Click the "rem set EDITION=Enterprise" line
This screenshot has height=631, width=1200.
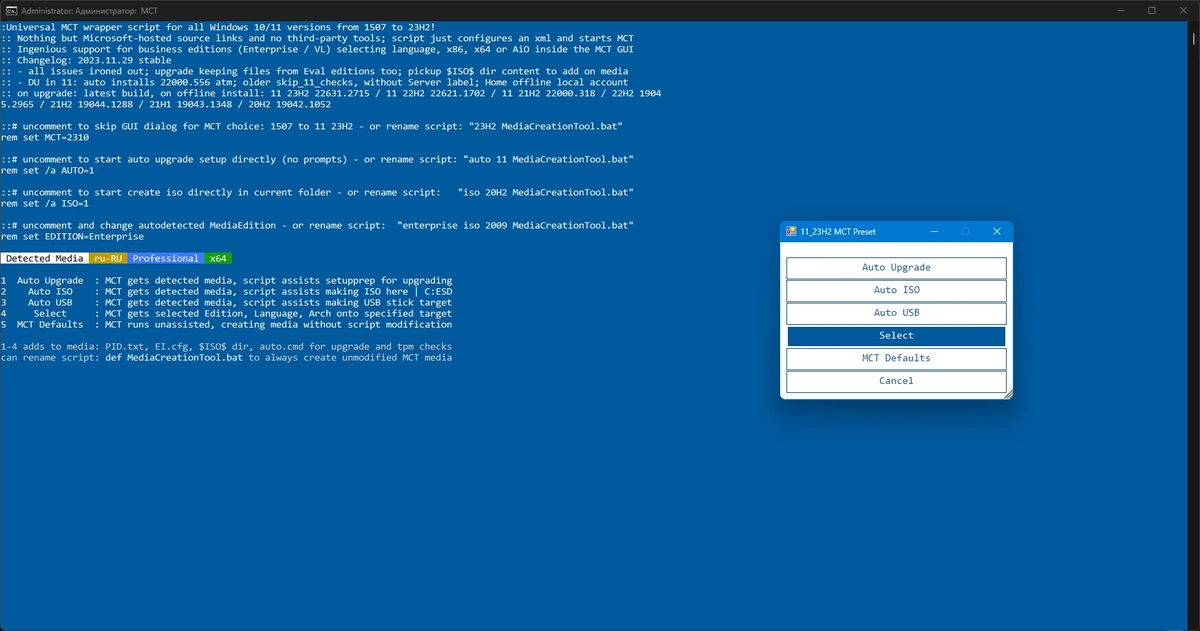click(x=72, y=237)
